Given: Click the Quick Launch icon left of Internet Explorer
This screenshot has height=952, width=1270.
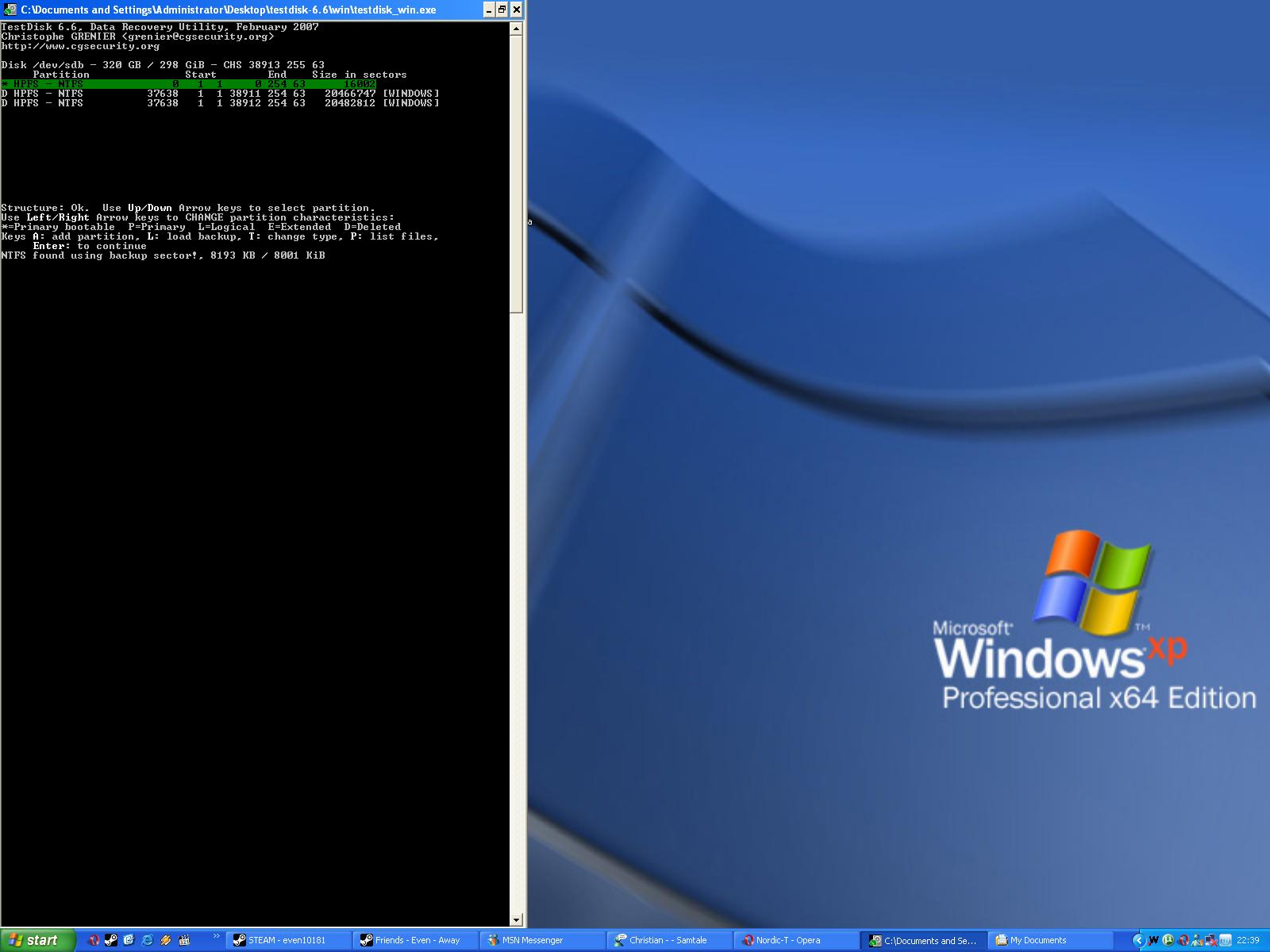Looking at the screenshot, I should click(x=129, y=940).
